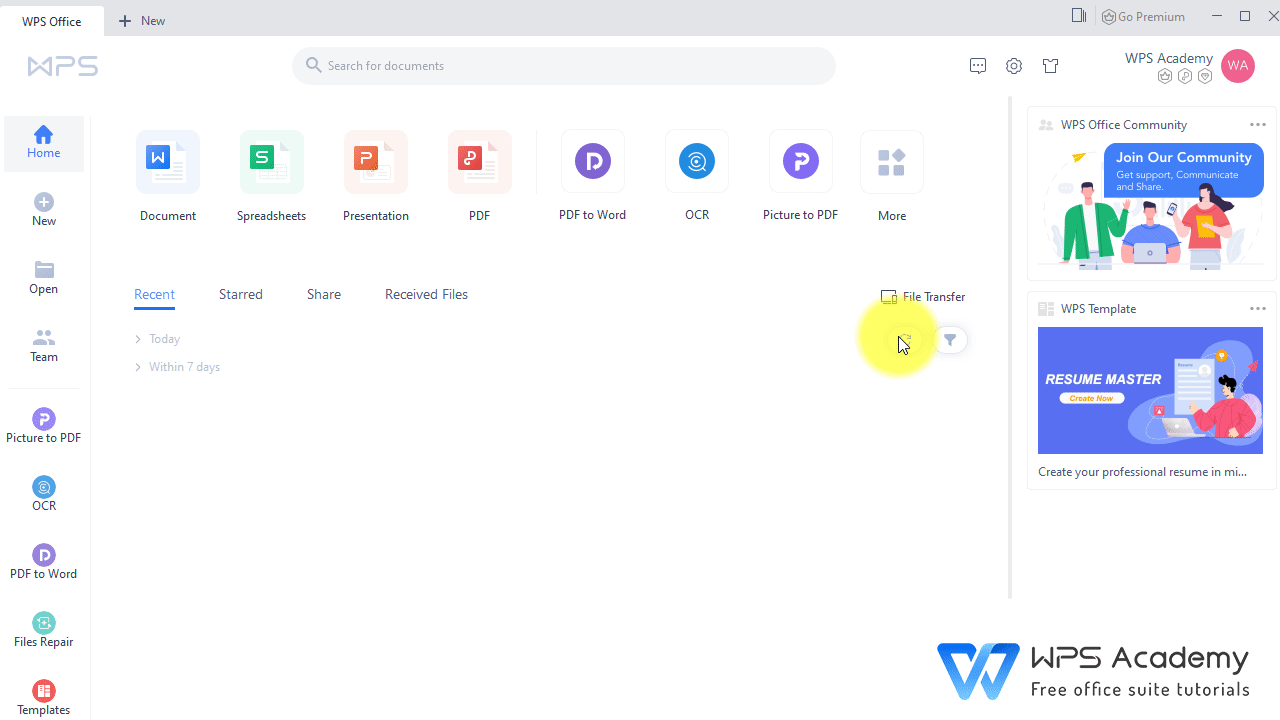This screenshot has width=1280, height=720.
Task: Click the Go Premium button
Action: (1143, 16)
